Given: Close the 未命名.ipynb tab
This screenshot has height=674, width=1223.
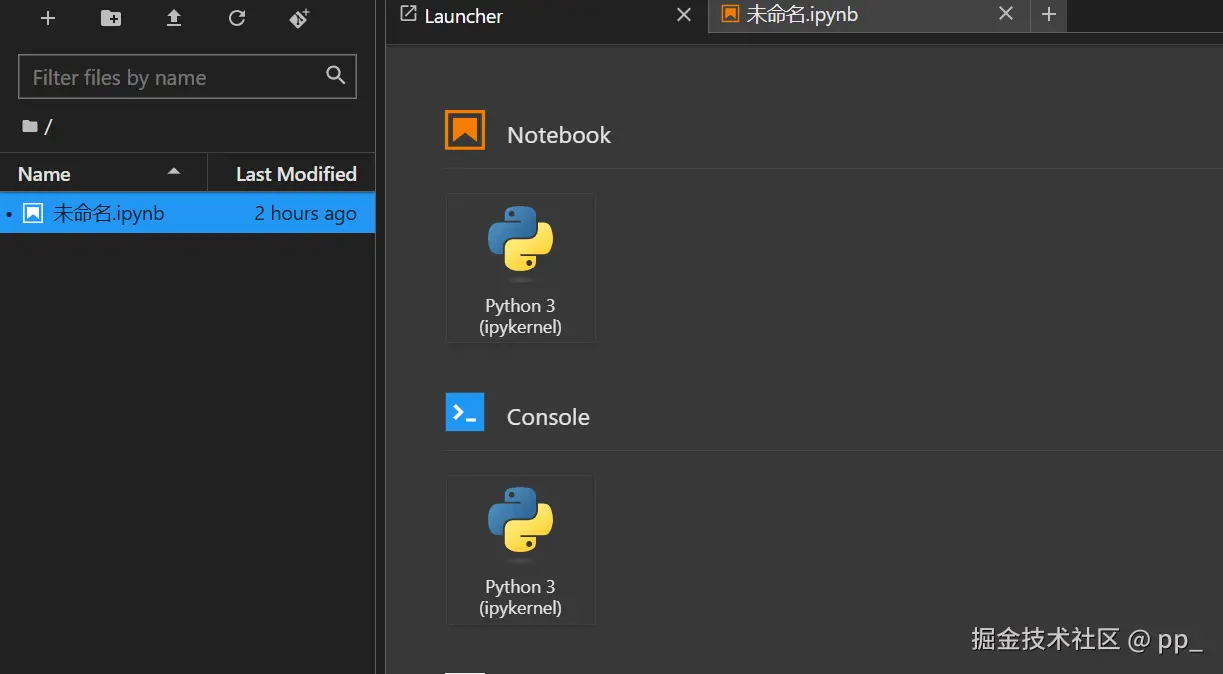Looking at the screenshot, I should (x=1006, y=14).
